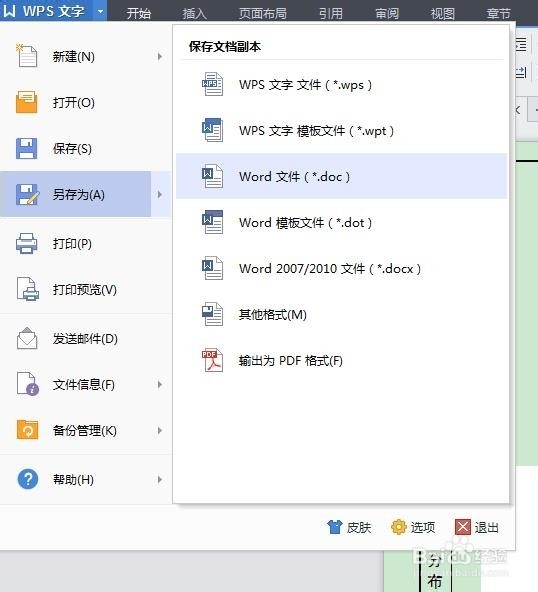Choose 新建(N) from the file menu
The height and width of the screenshot is (592, 538).
(x=85, y=57)
